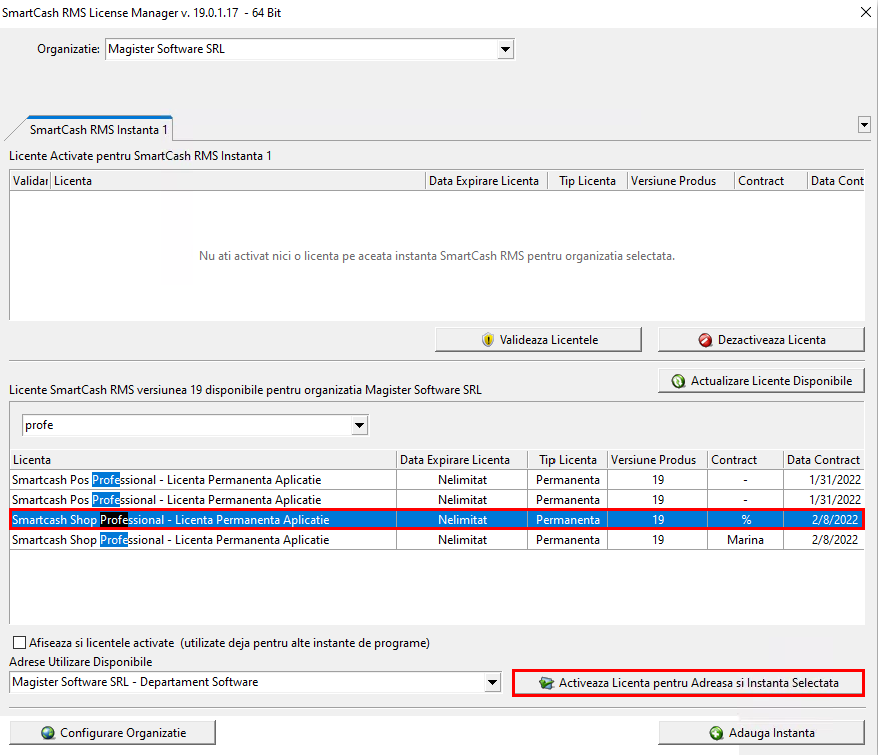Click the upper Versiune Produs column header
The height and width of the screenshot is (755, 878).
680,181
